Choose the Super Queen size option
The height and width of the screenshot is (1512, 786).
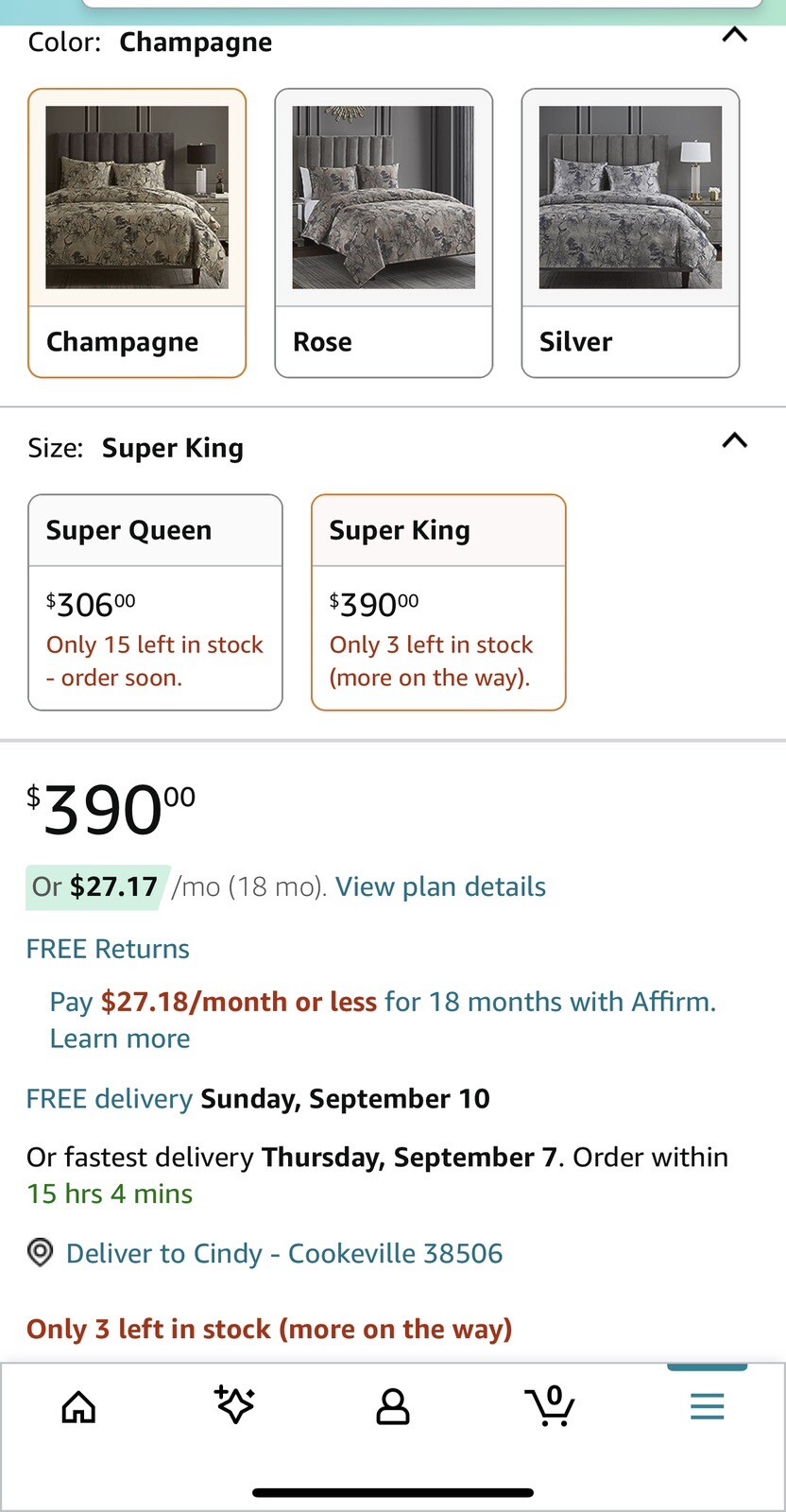[x=155, y=602]
